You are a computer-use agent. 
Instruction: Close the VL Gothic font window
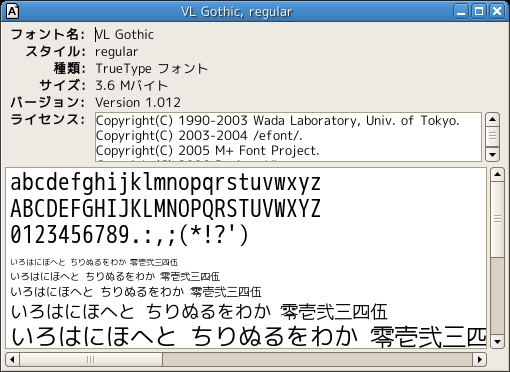coord(497,12)
